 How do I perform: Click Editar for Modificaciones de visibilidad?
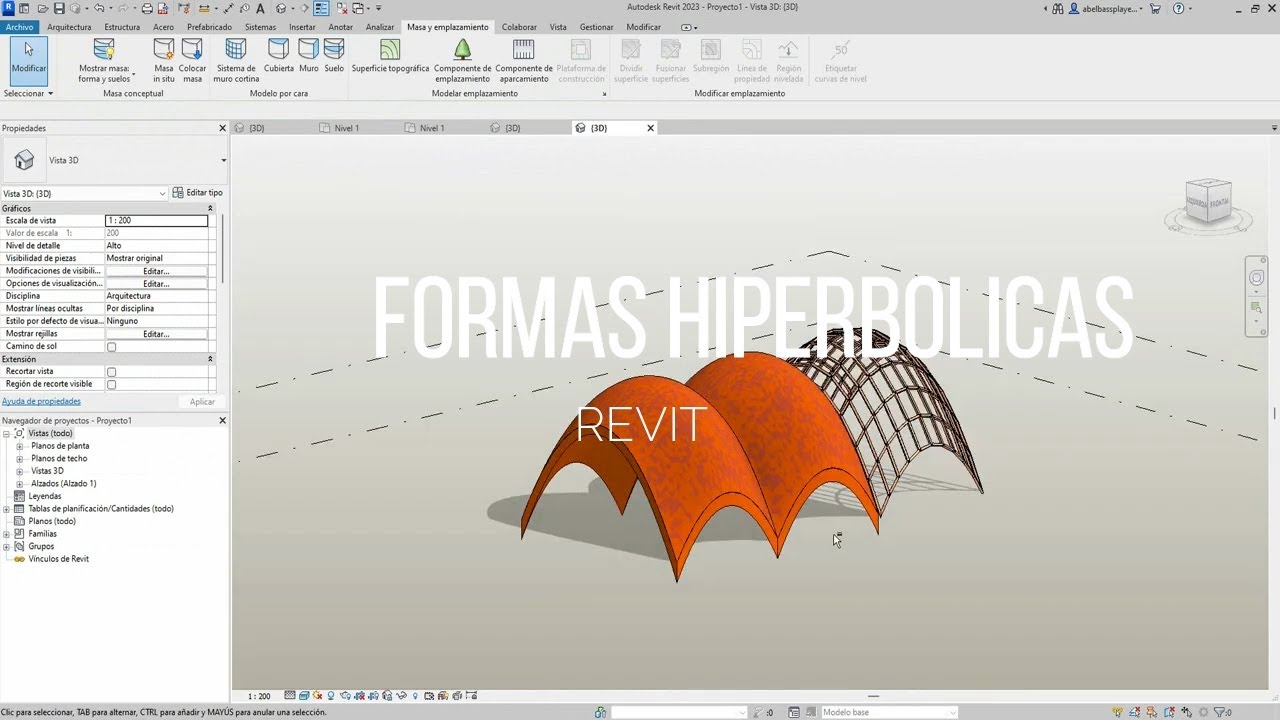(x=156, y=271)
